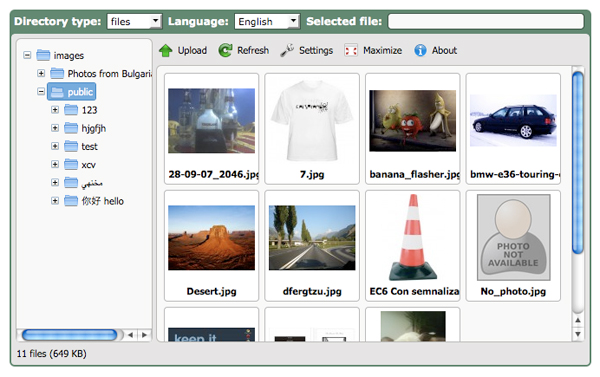Image resolution: width=600 pixels, height=377 pixels.
Task: Select the xcv folder label
Action: [x=88, y=165]
